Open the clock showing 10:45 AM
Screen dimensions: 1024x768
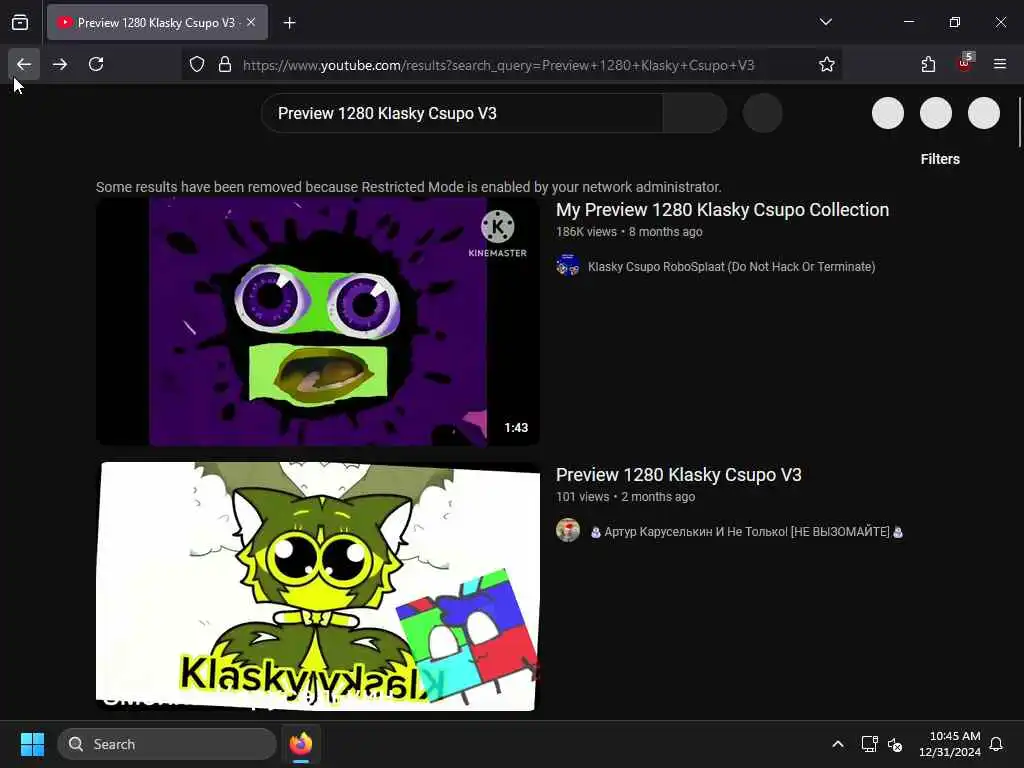(x=950, y=744)
